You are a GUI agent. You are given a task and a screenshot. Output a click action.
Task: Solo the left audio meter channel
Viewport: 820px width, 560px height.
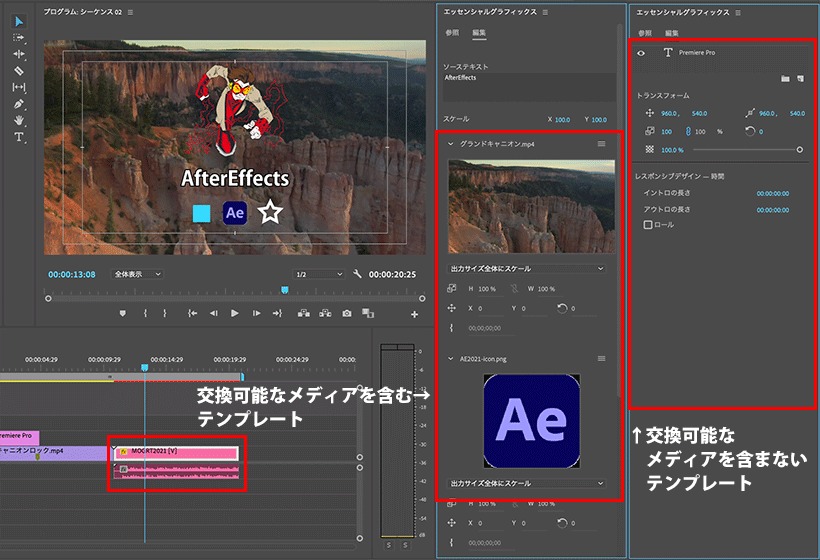point(389,545)
